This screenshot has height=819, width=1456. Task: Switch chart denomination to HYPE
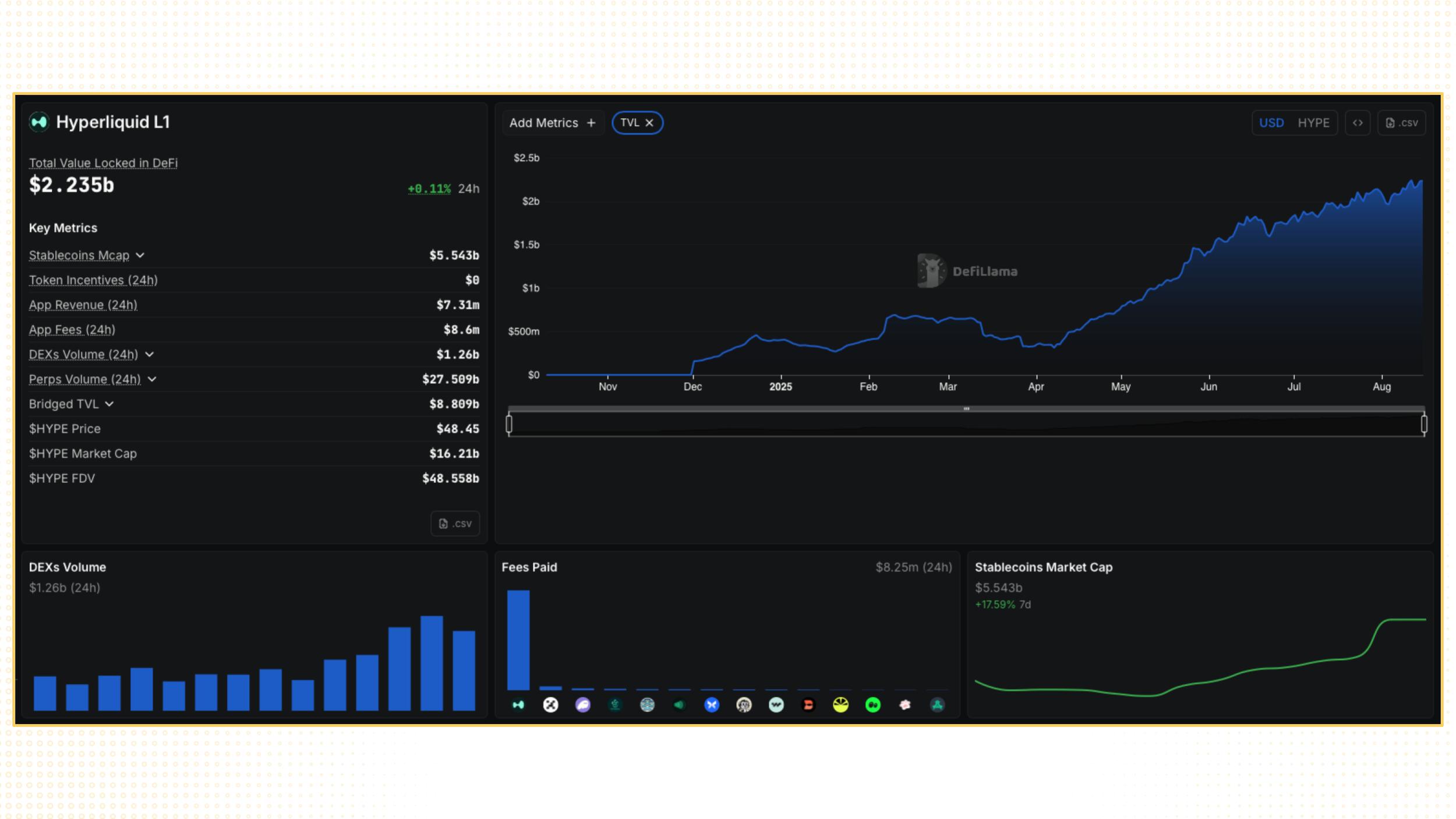[x=1313, y=123]
